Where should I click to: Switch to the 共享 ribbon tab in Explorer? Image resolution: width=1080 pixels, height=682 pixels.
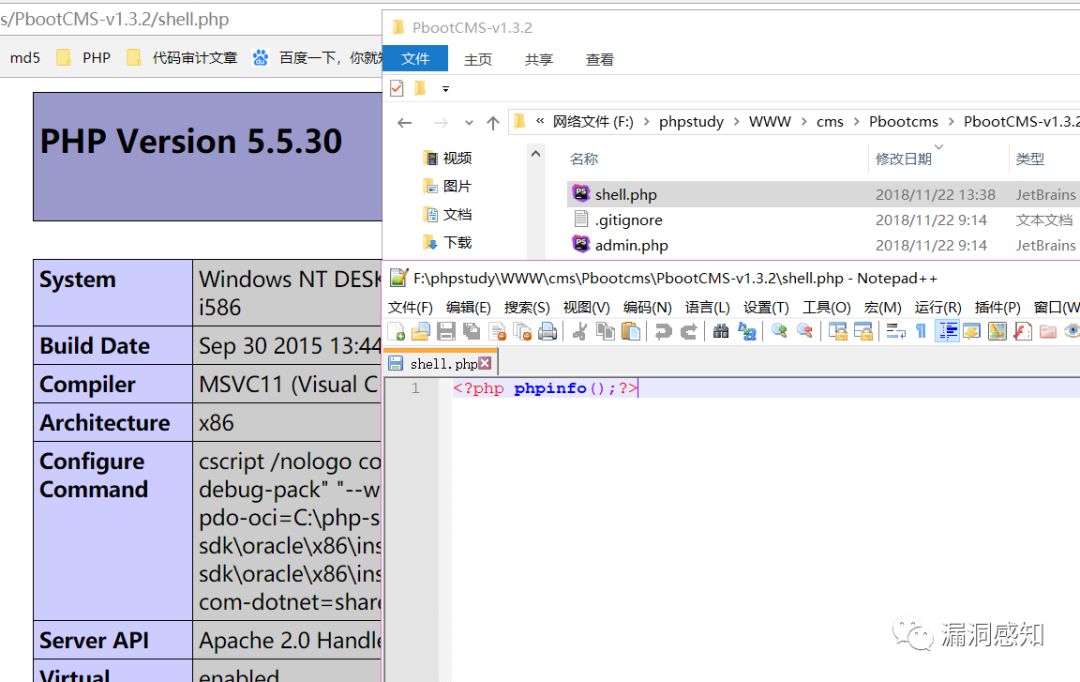pos(539,59)
